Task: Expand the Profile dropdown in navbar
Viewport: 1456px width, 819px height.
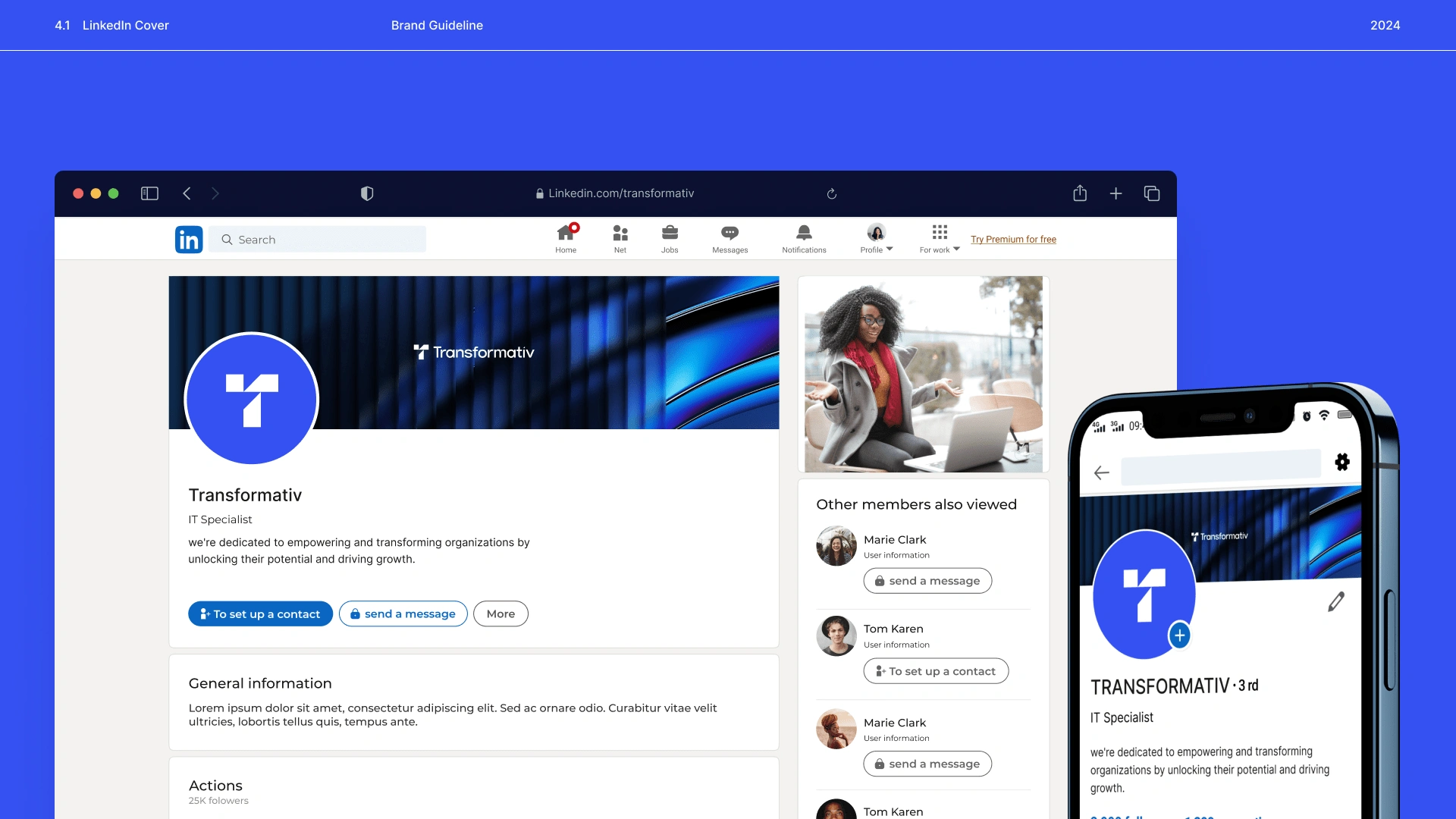Action: (x=877, y=238)
